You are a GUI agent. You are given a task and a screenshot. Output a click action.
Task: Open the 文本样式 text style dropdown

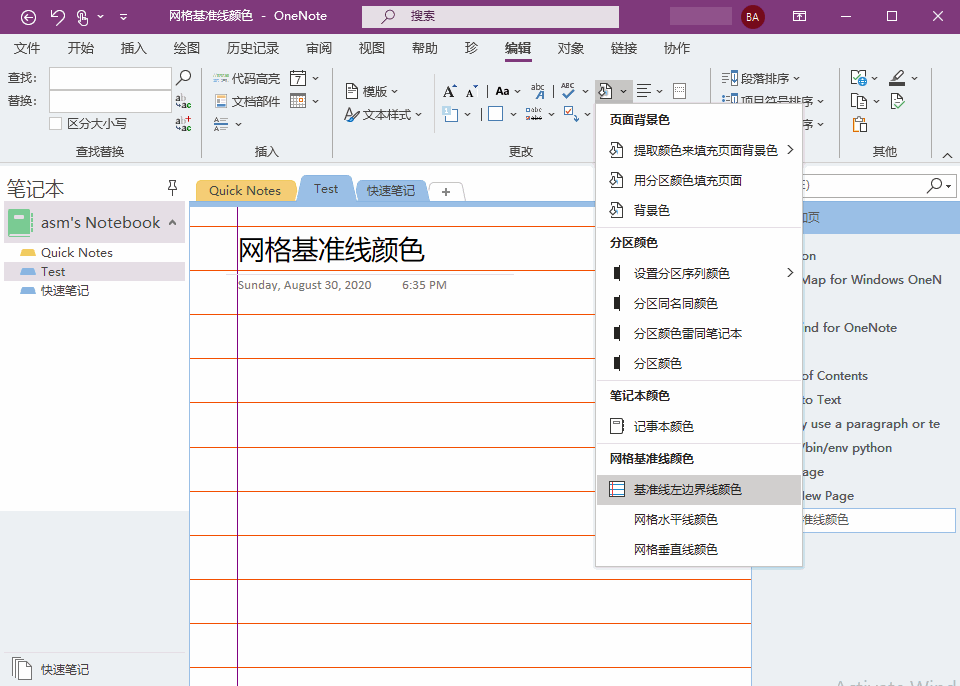pos(383,115)
